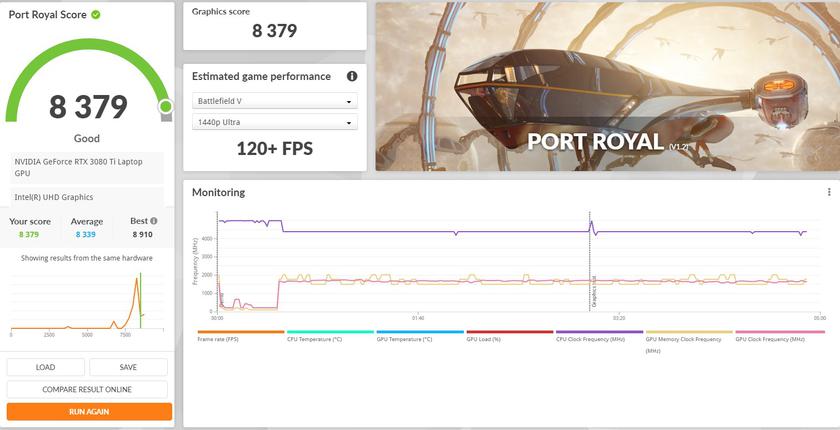Click the info icon beside the Best score
The height and width of the screenshot is (430, 840).
[153, 221]
